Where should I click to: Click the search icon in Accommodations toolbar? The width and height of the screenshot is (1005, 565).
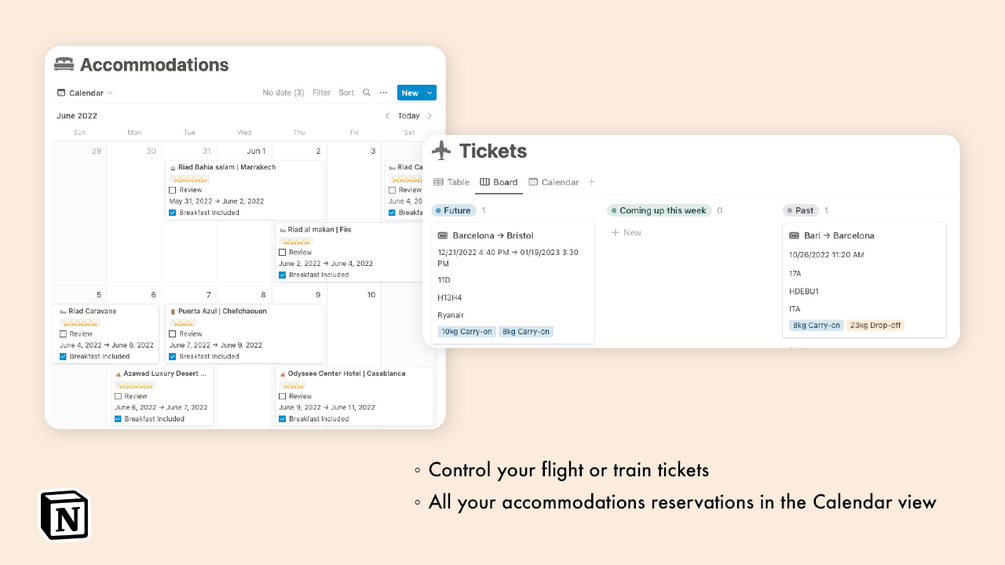[367, 93]
